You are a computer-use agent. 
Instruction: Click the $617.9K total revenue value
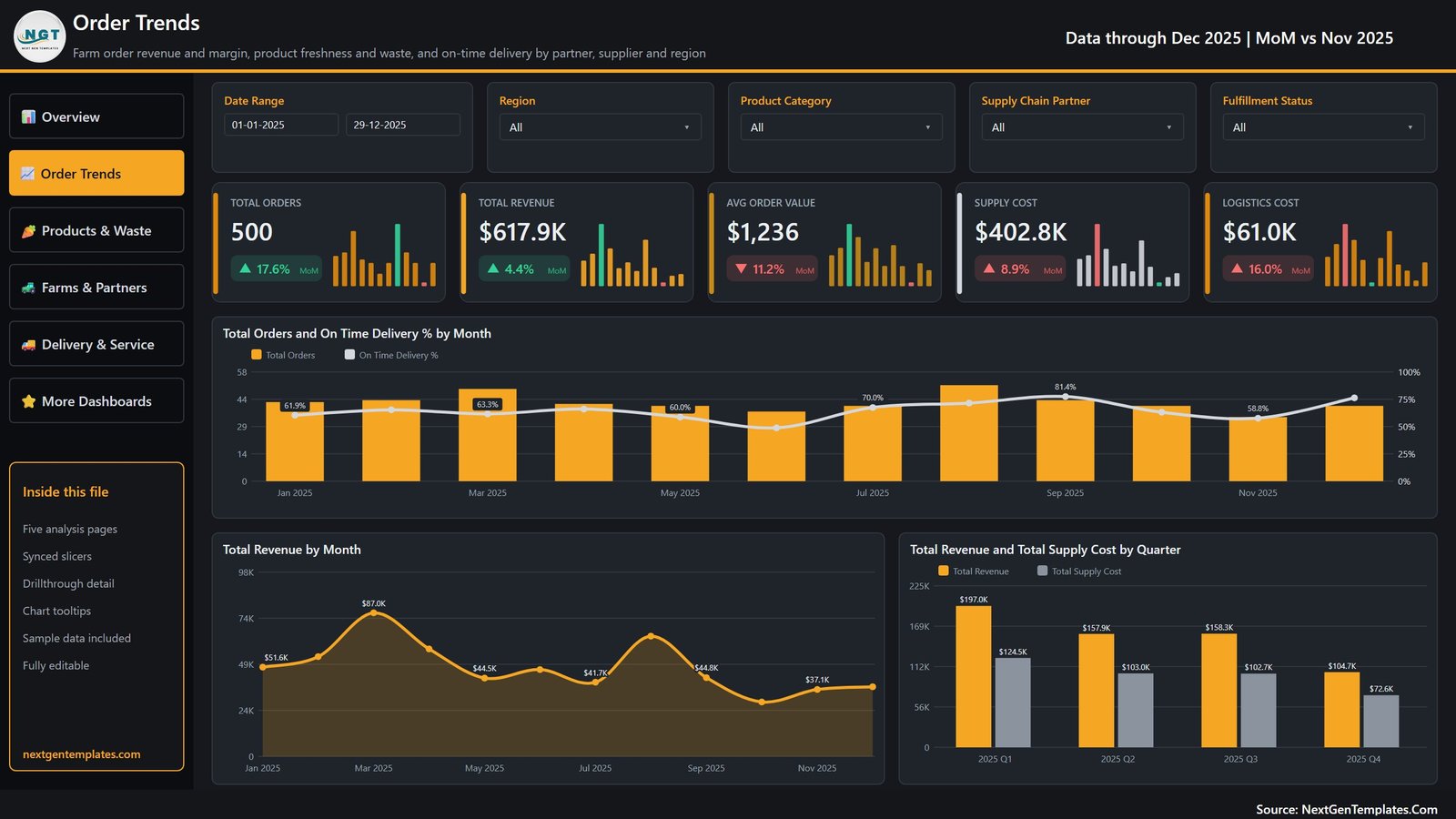[x=522, y=232]
